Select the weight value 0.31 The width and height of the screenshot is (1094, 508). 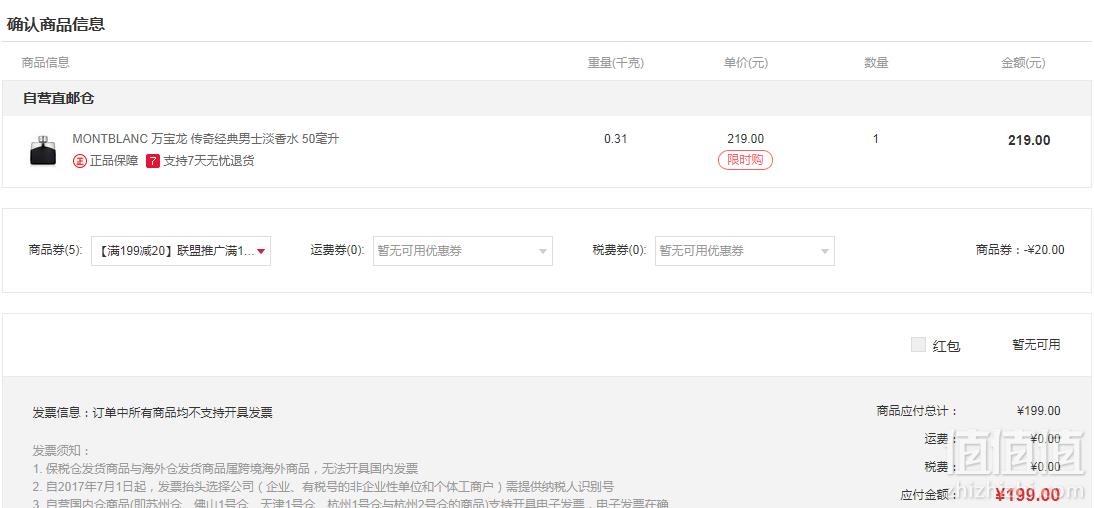coord(615,139)
